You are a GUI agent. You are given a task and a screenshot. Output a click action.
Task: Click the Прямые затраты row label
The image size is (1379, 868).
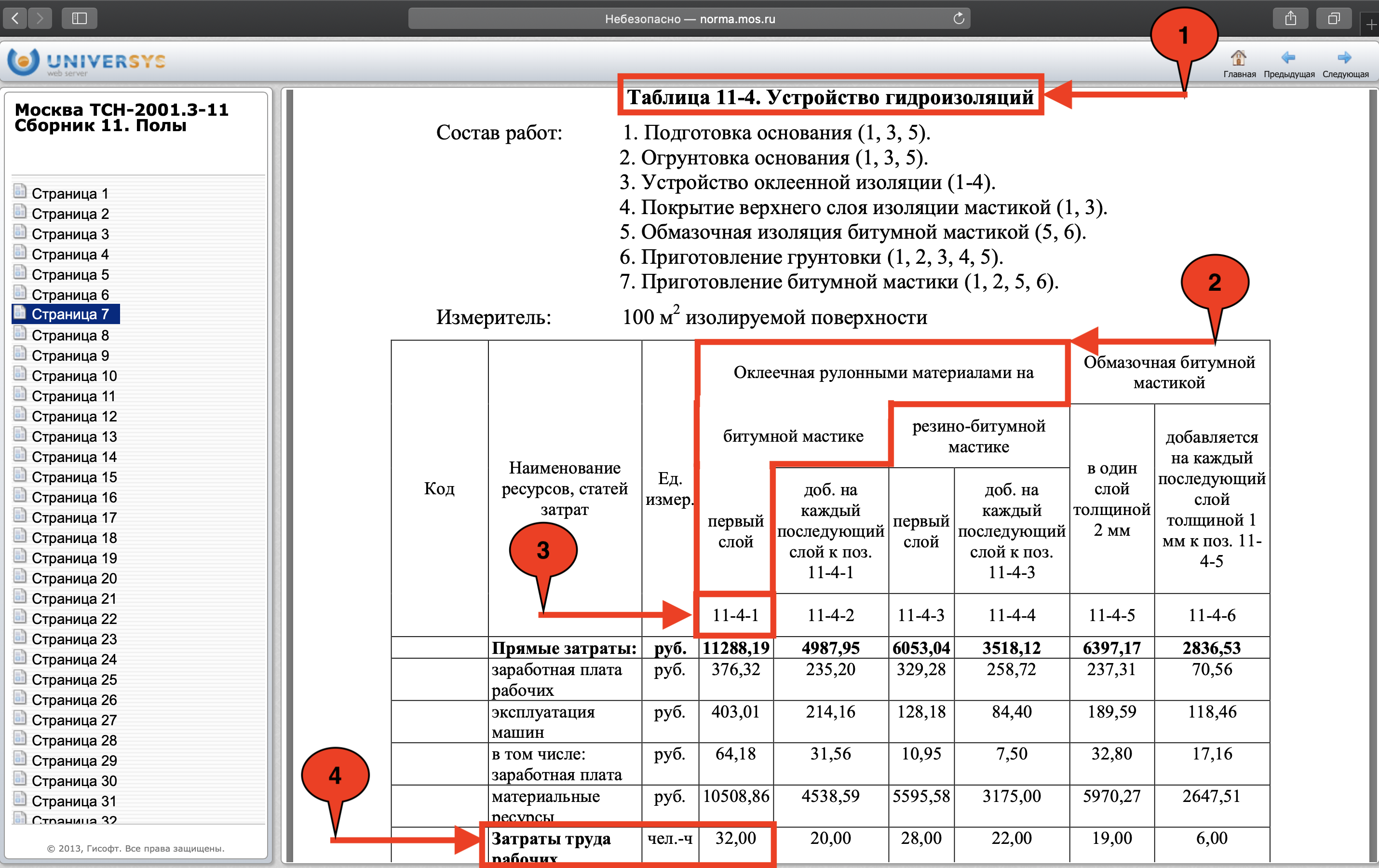[564, 648]
